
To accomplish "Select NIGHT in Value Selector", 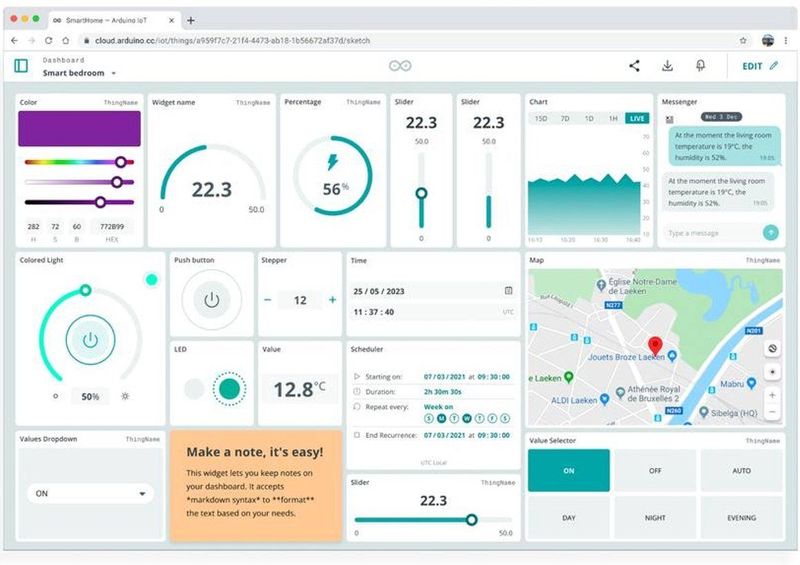I will pyautogui.click(x=655, y=518).
